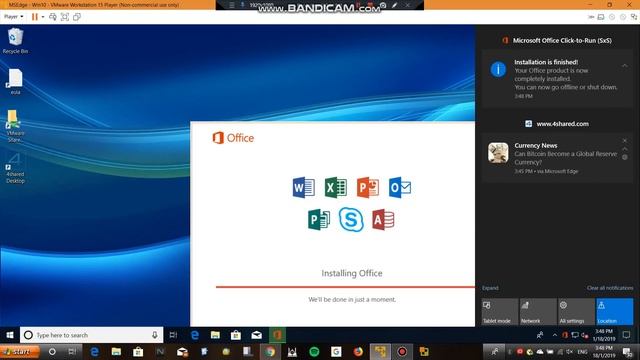
Task: Enter full screen mode in VMware toolbar
Action: tap(64, 17)
